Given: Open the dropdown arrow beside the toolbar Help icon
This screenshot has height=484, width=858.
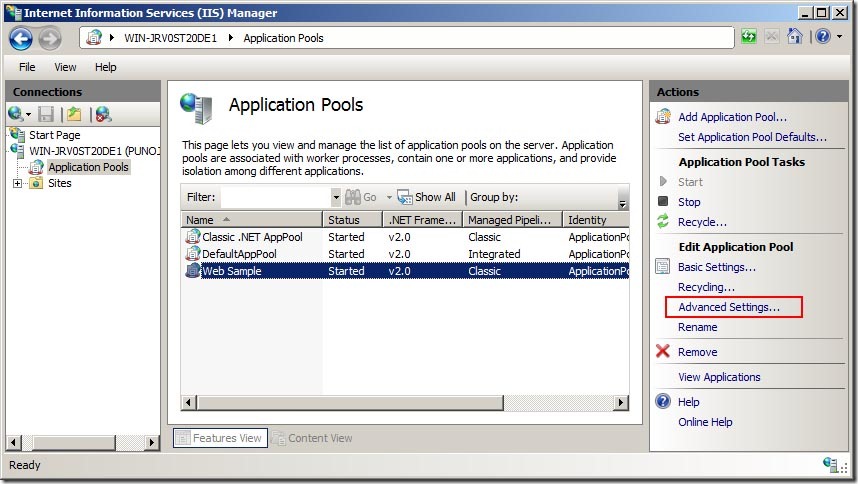Looking at the screenshot, I should point(839,37).
